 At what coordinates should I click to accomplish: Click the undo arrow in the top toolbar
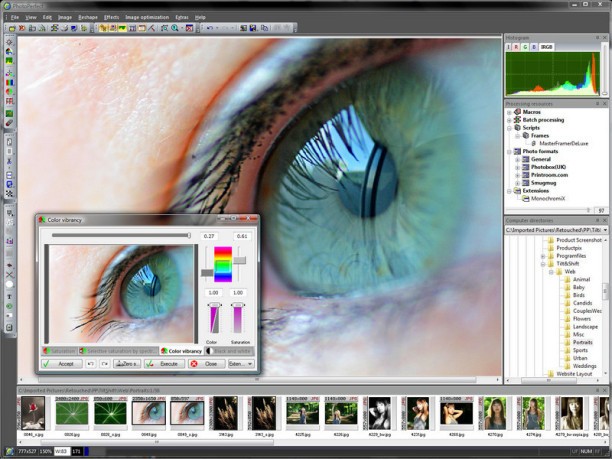(210, 28)
